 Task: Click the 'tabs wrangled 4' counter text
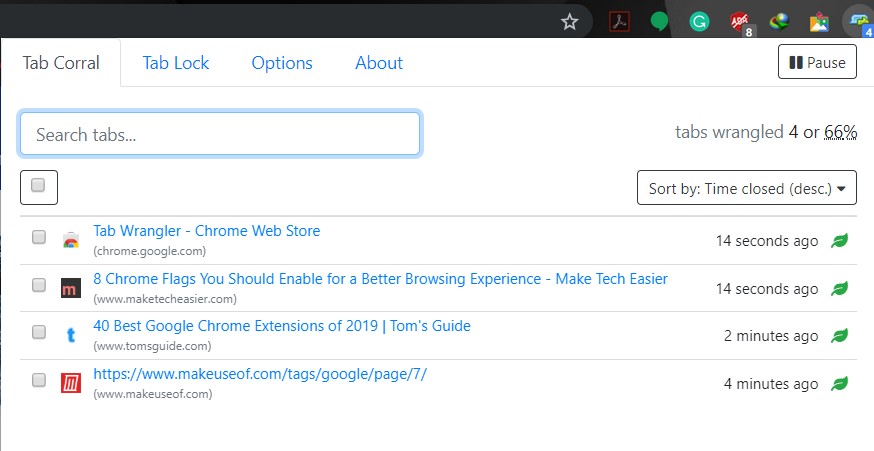tap(736, 132)
